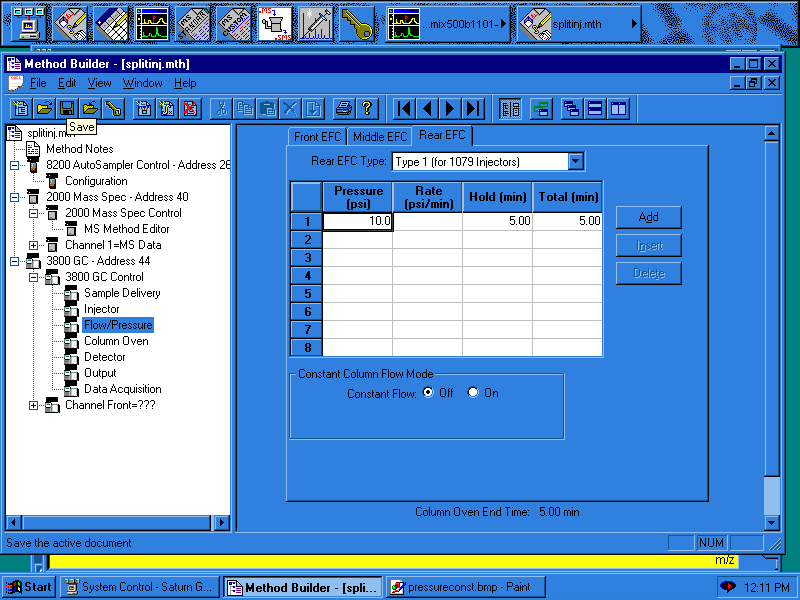
Task: Click the syringe injection launcher icon
Action: (316, 23)
